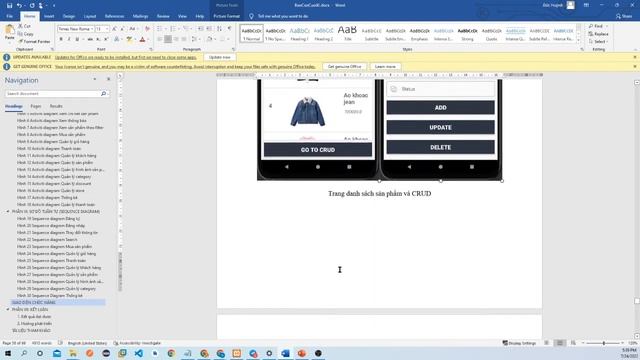Decrease font size with Shrink Font icon
Screen dimensions: 640x360
[x=122, y=29]
